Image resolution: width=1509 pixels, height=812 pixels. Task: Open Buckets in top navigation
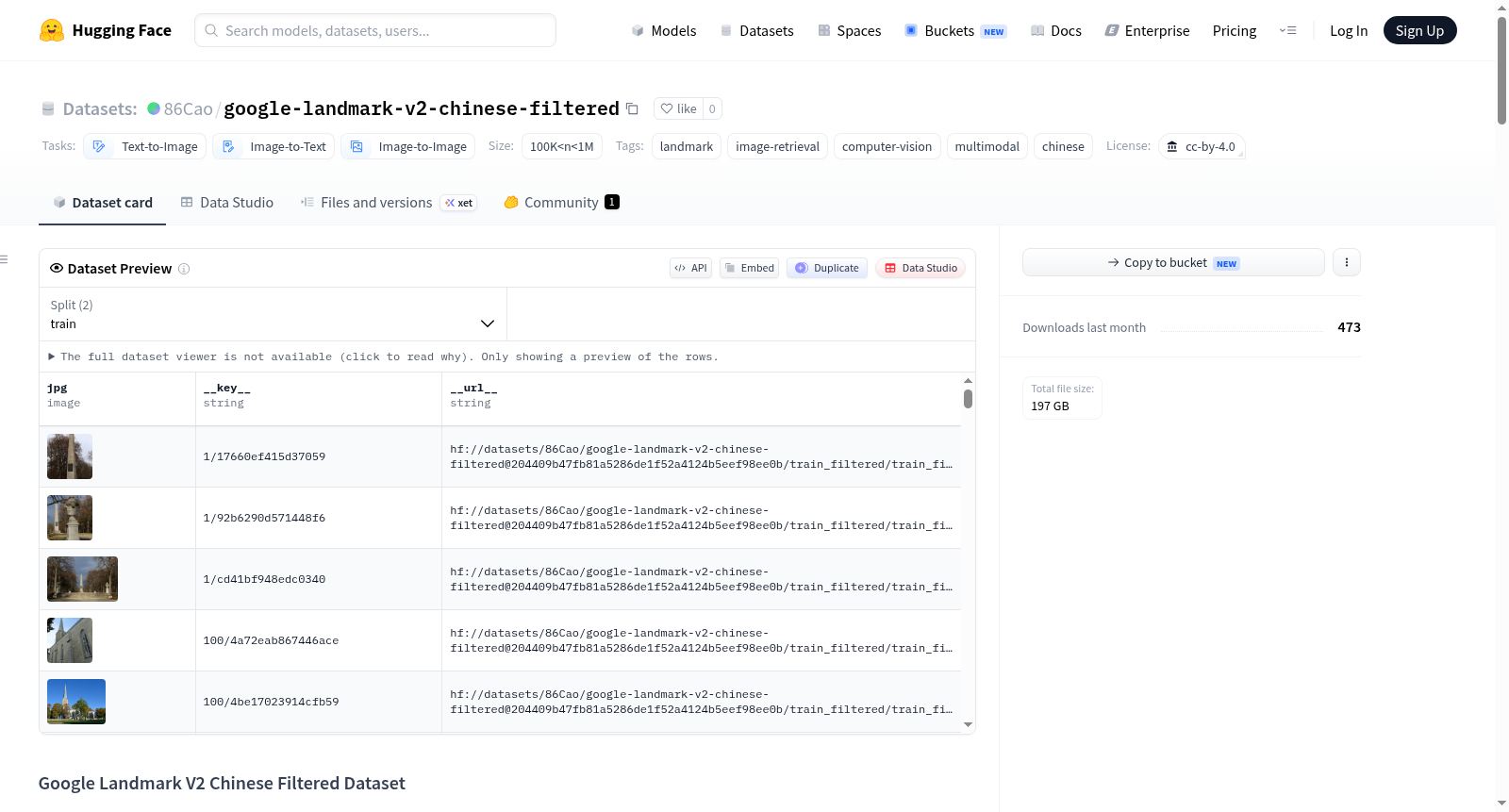pyautogui.click(x=955, y=30)
